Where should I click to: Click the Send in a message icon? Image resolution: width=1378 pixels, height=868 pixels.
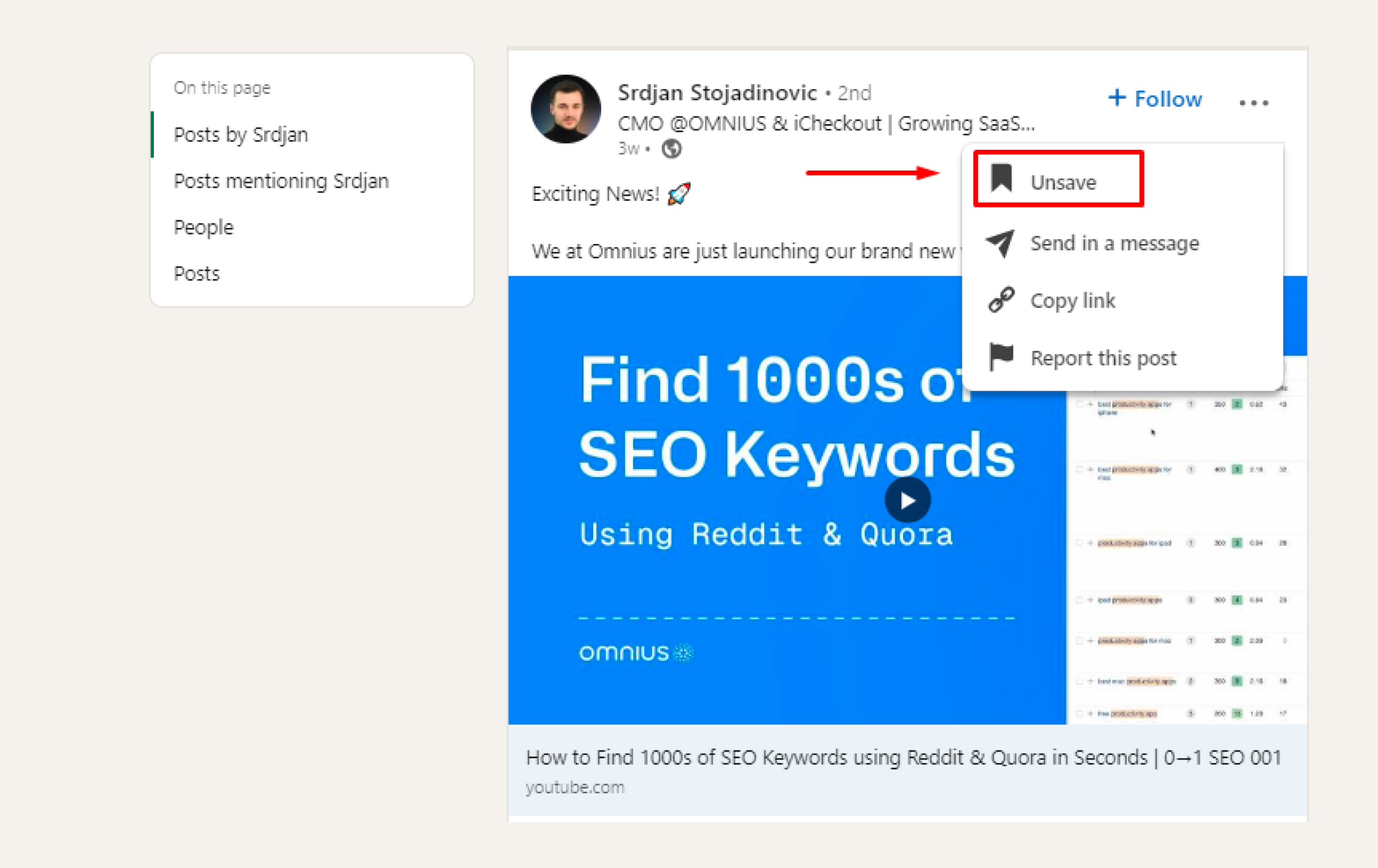point(1000,243)
